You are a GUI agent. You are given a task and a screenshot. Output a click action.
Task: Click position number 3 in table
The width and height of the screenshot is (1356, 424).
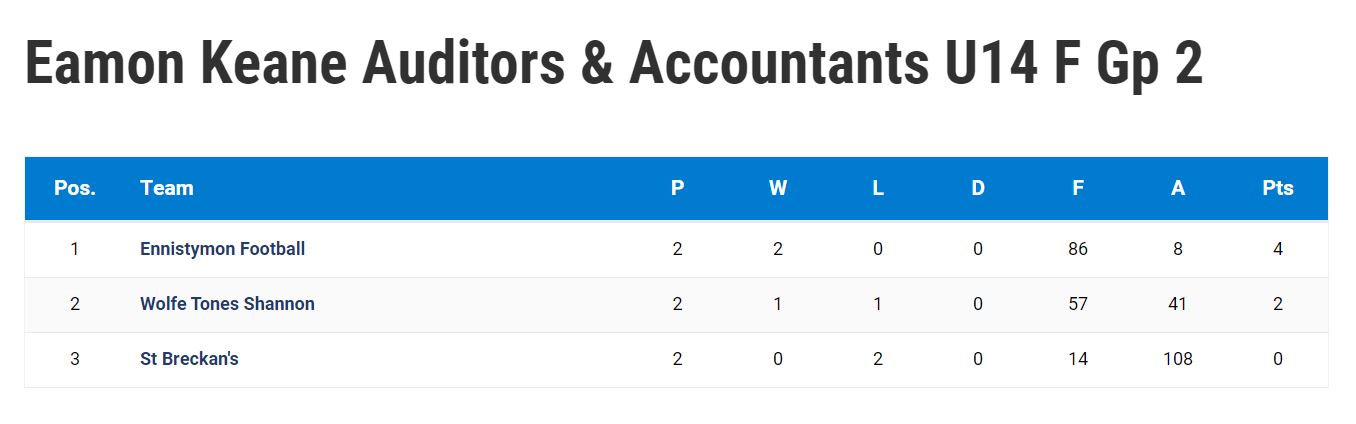click(x=75, y=359)
